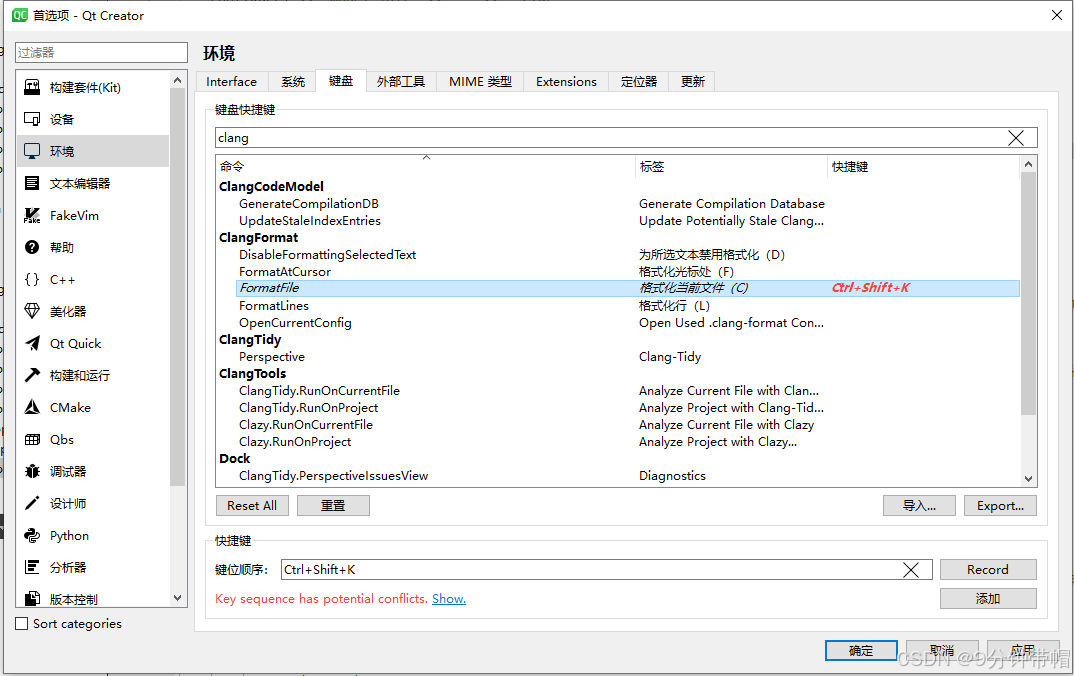Sort by the 命令 column header

pyautogui.click(x=426, y=166)
